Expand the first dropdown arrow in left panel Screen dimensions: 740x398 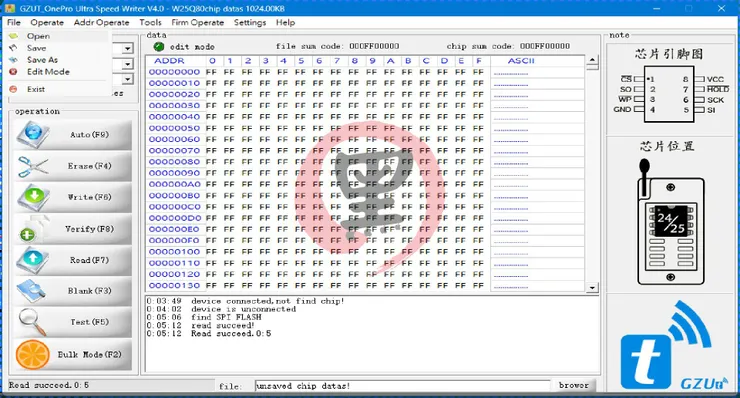click(x=127, y=48)
